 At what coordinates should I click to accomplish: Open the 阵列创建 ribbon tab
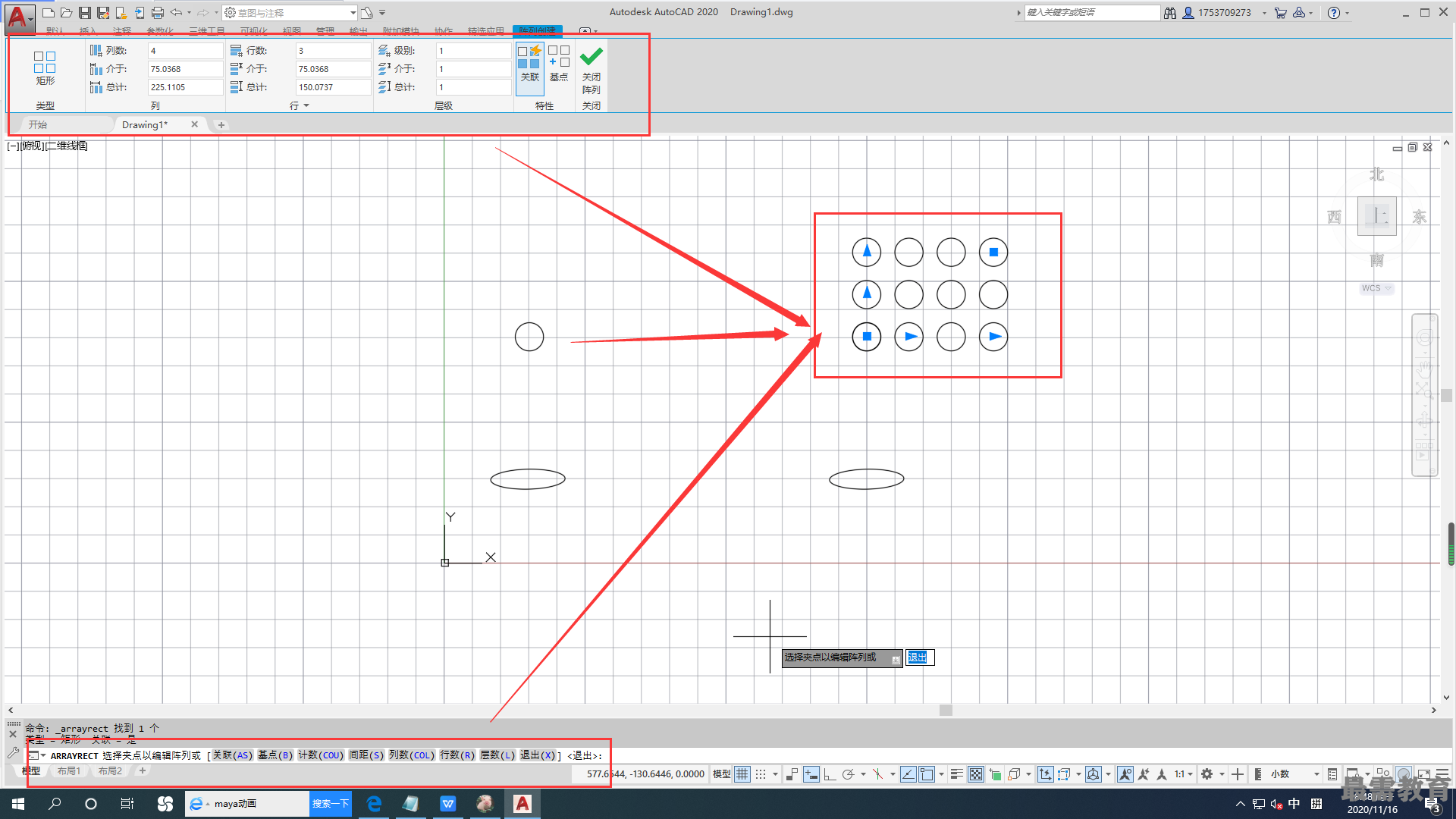point(538,31)
